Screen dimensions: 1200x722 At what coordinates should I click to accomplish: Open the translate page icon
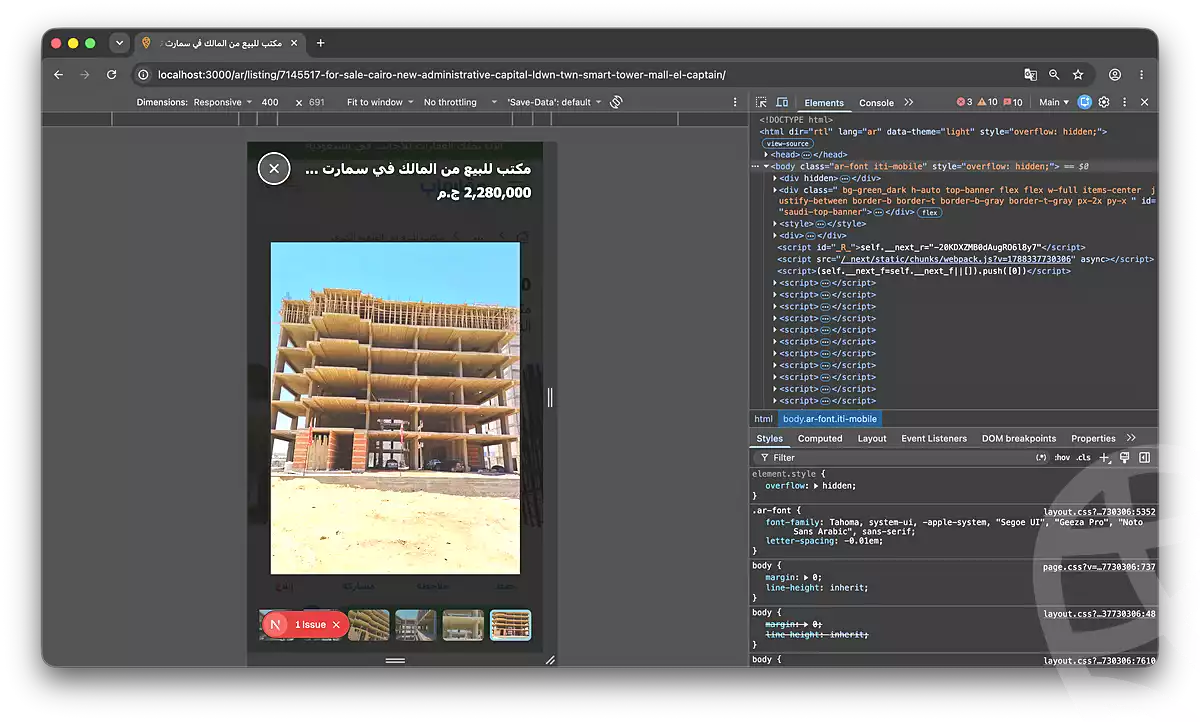1030,75
